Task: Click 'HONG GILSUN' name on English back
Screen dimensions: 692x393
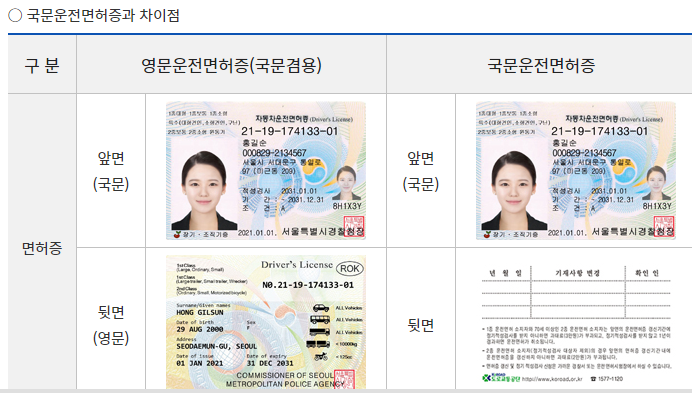Action: 199,312
